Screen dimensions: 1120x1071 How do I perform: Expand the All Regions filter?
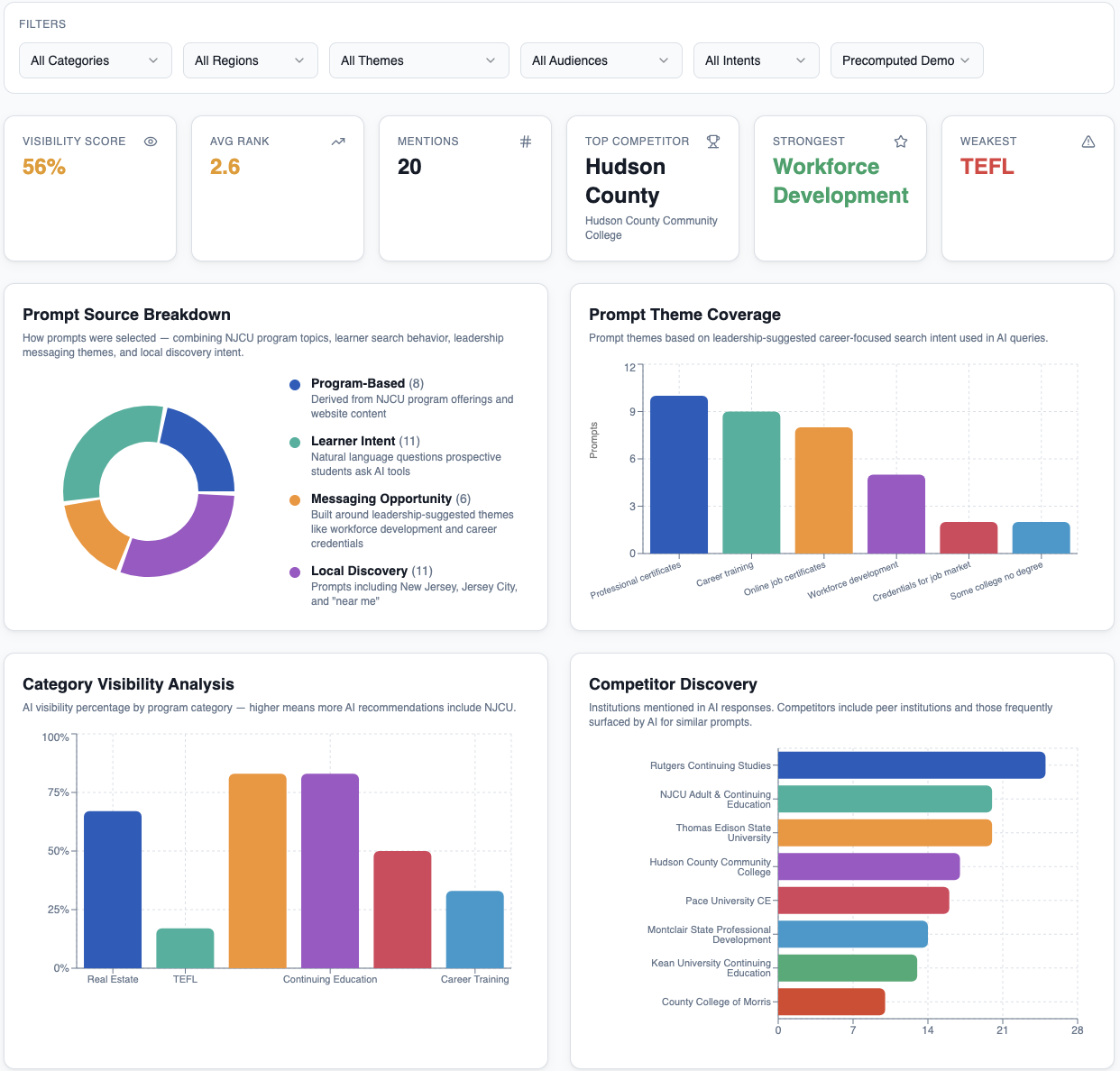[250, 60]
